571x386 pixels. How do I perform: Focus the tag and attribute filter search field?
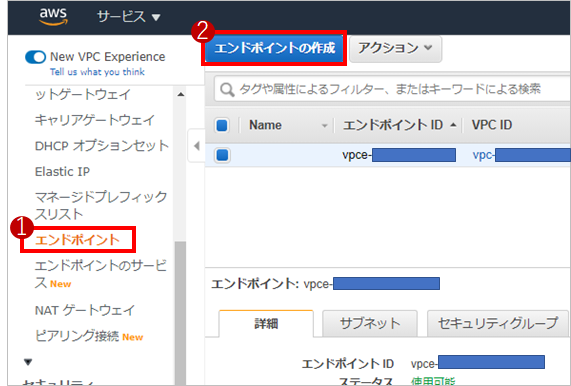pyautogui.click(x=392, y=89)
